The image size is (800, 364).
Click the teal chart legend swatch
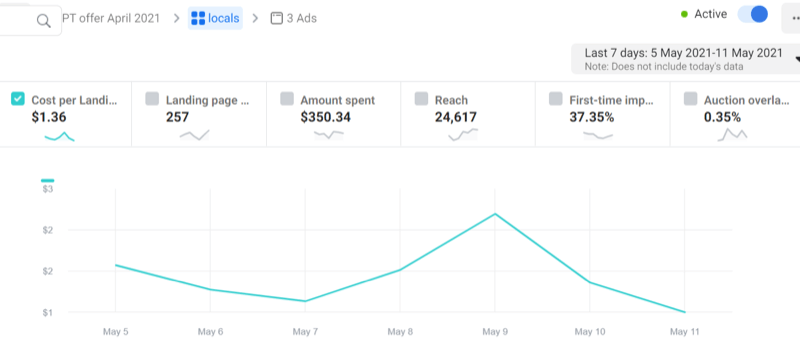click(47, 180)
